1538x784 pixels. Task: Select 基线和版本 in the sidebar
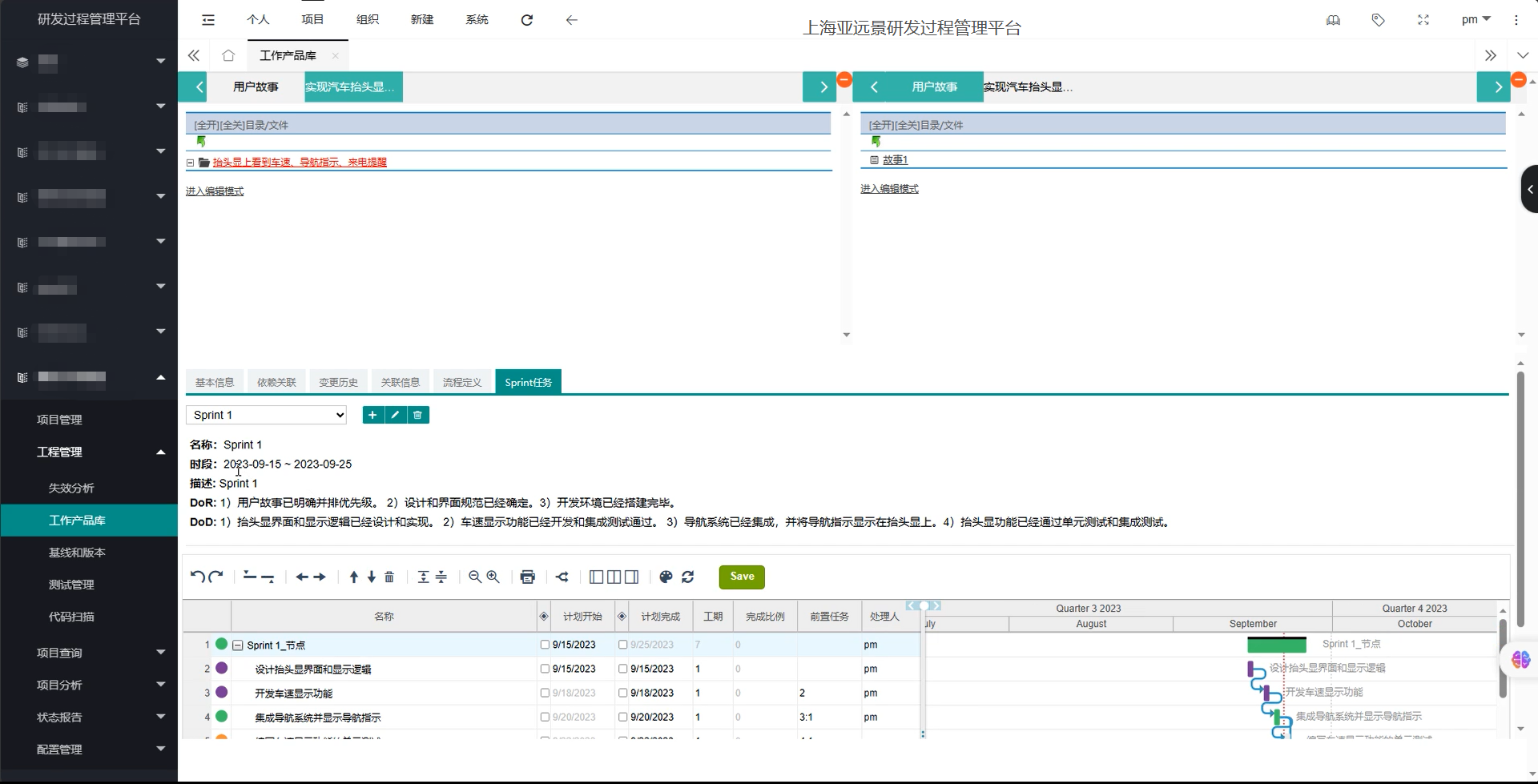[77, 553]
